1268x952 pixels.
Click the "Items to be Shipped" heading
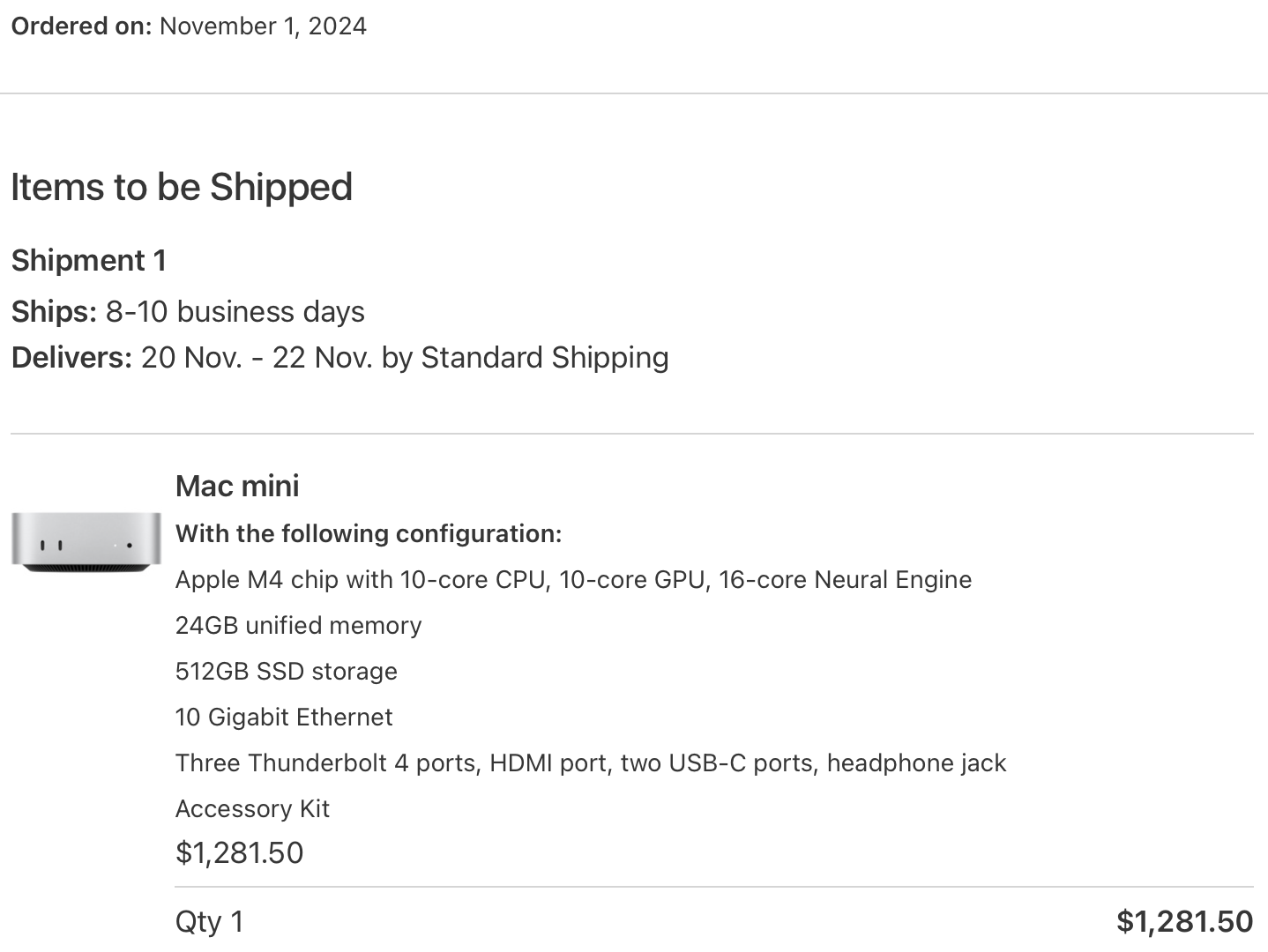[182, 187]
